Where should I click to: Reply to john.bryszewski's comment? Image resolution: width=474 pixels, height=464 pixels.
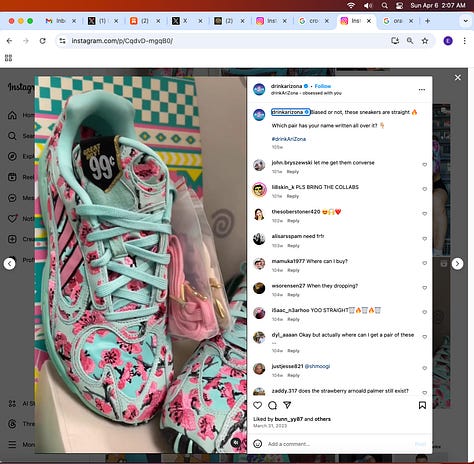tap(293, 172)
